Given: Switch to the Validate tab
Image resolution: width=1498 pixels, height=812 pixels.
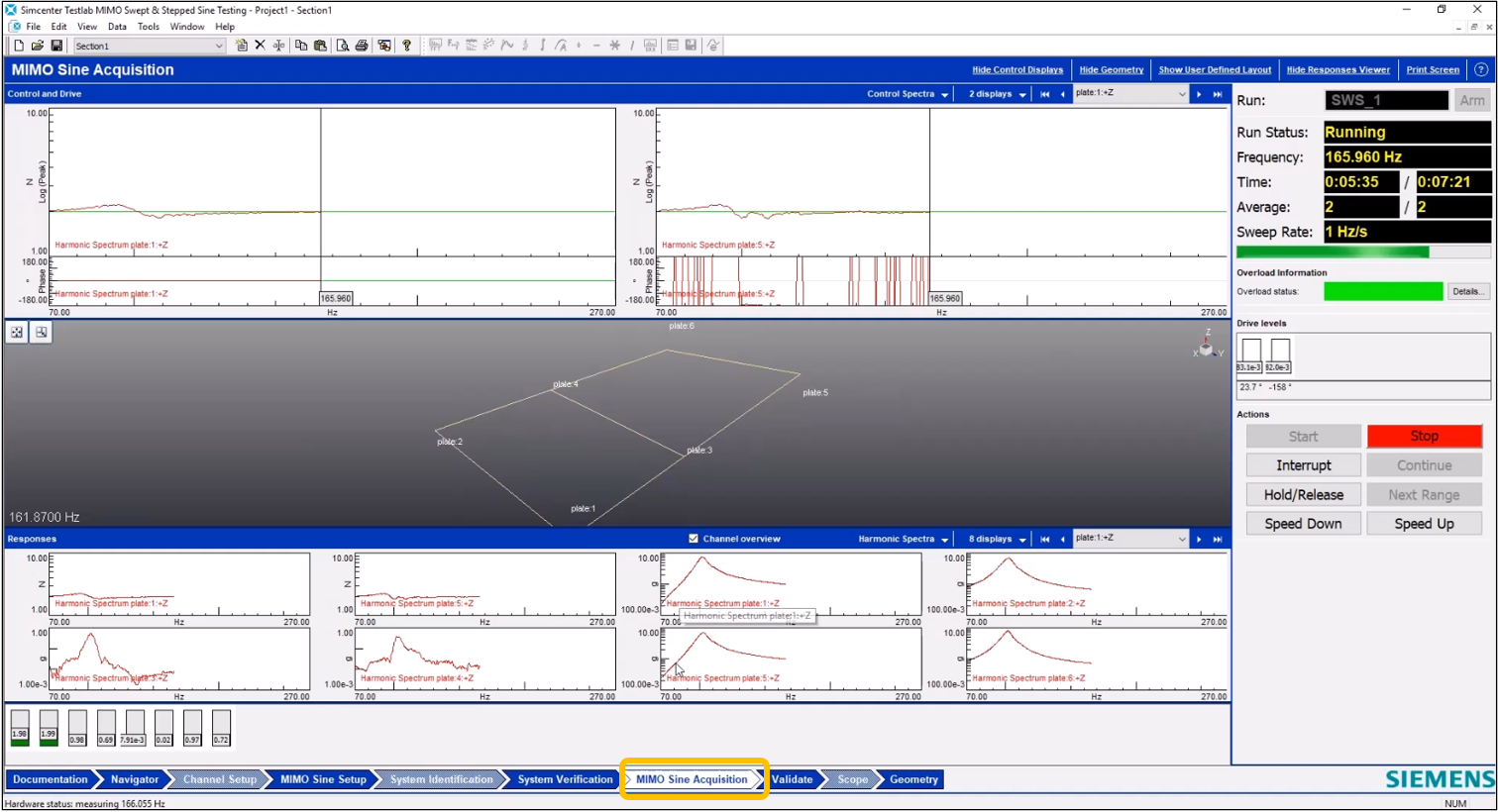Looking at the screenshot, I should point(792,779).
